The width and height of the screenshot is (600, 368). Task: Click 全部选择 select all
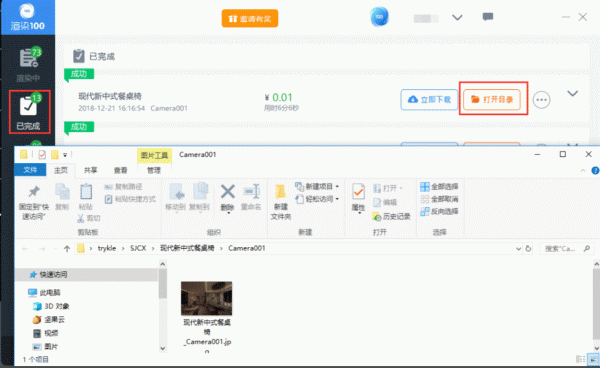point(439,187)
